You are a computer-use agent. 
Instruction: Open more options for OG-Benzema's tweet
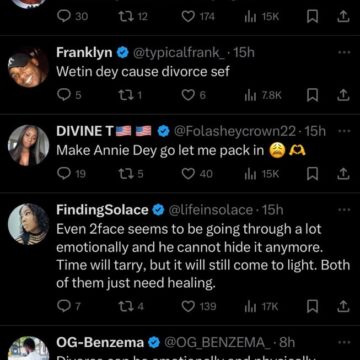pos(344,342)
